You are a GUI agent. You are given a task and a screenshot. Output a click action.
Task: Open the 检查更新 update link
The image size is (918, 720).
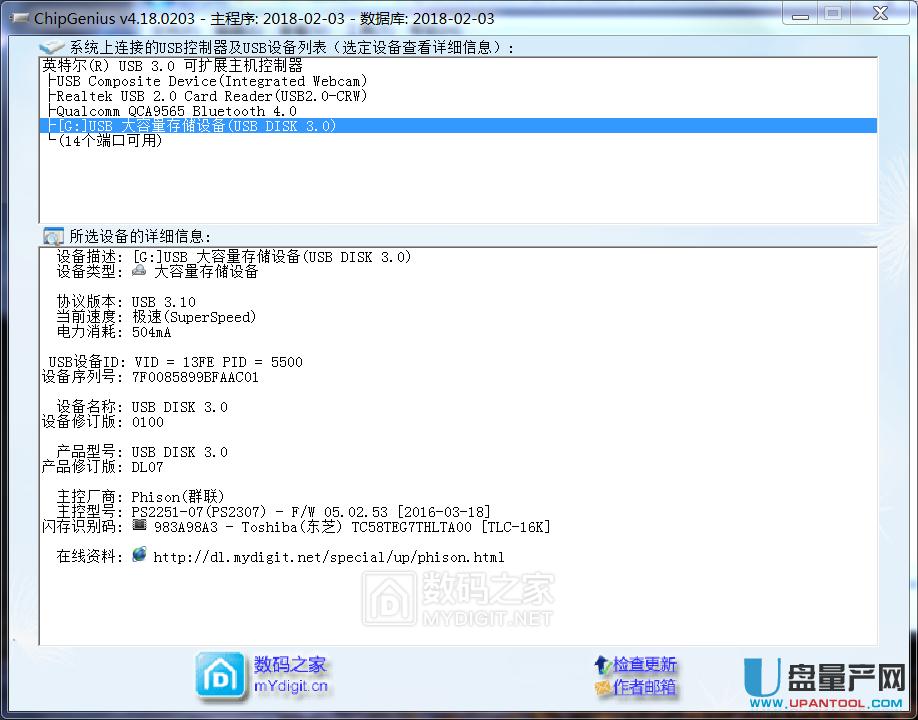click(642, 664)
